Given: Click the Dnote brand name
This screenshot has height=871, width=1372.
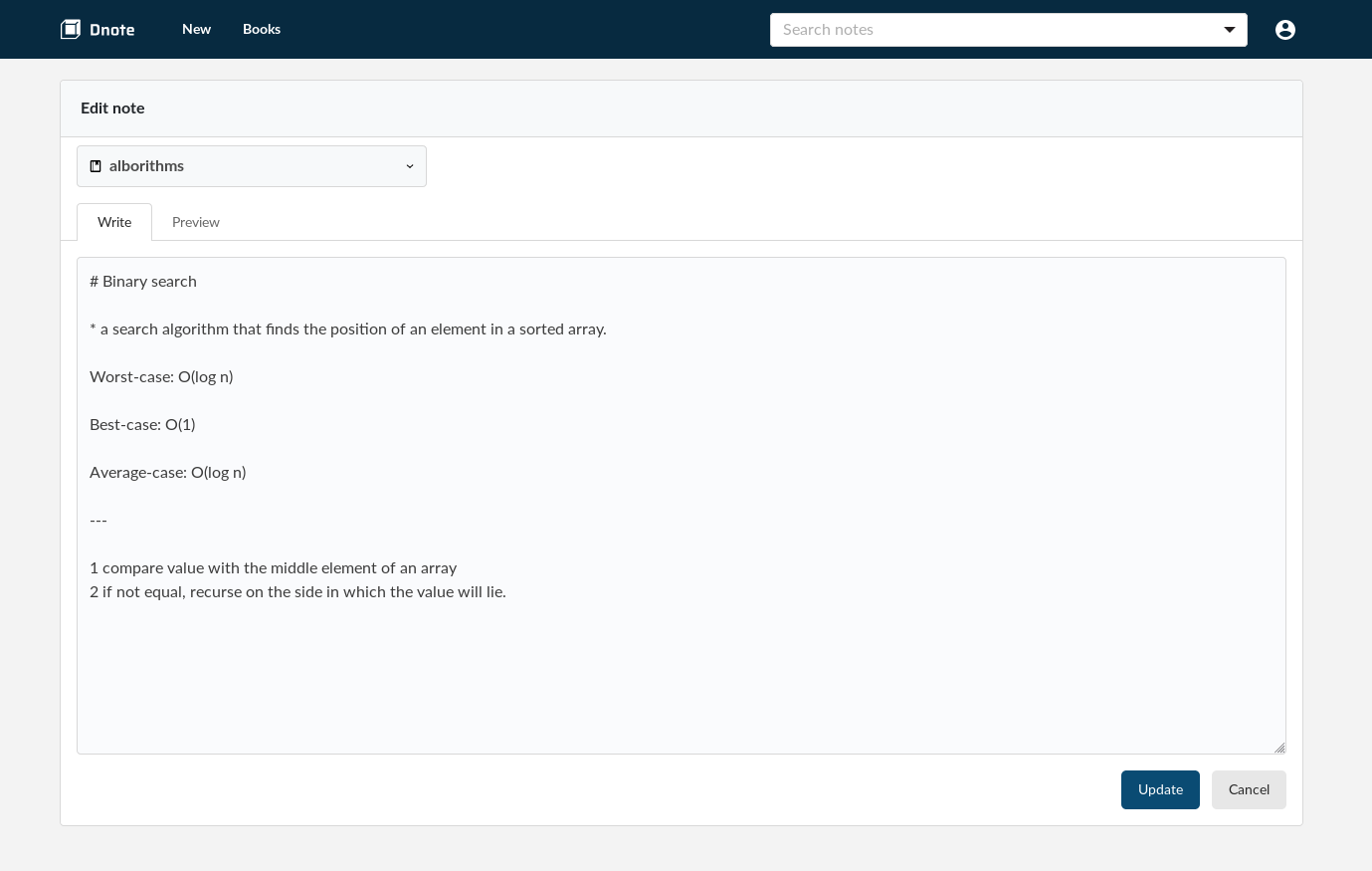Looking at the screenshot, I should 112,30.
